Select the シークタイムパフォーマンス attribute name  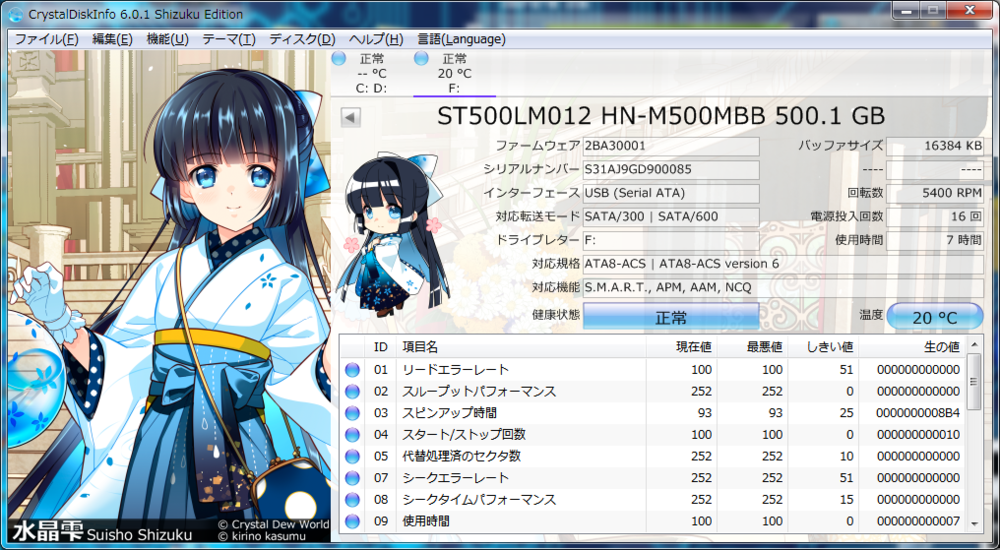click(479, 500)
